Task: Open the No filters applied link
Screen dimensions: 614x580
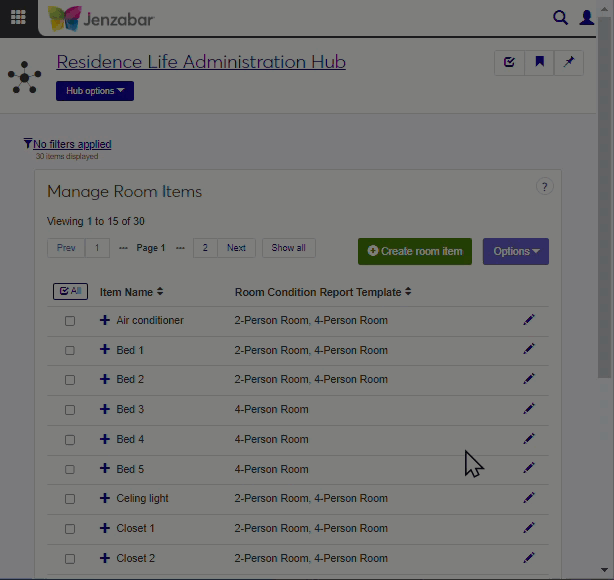Action: [x=71, y=144]
